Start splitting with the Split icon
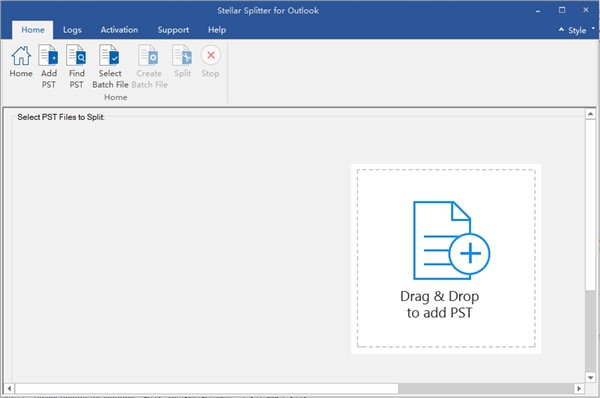Viewport: 600px width, 398px height. pyautogui.click(x=182, y=55)
